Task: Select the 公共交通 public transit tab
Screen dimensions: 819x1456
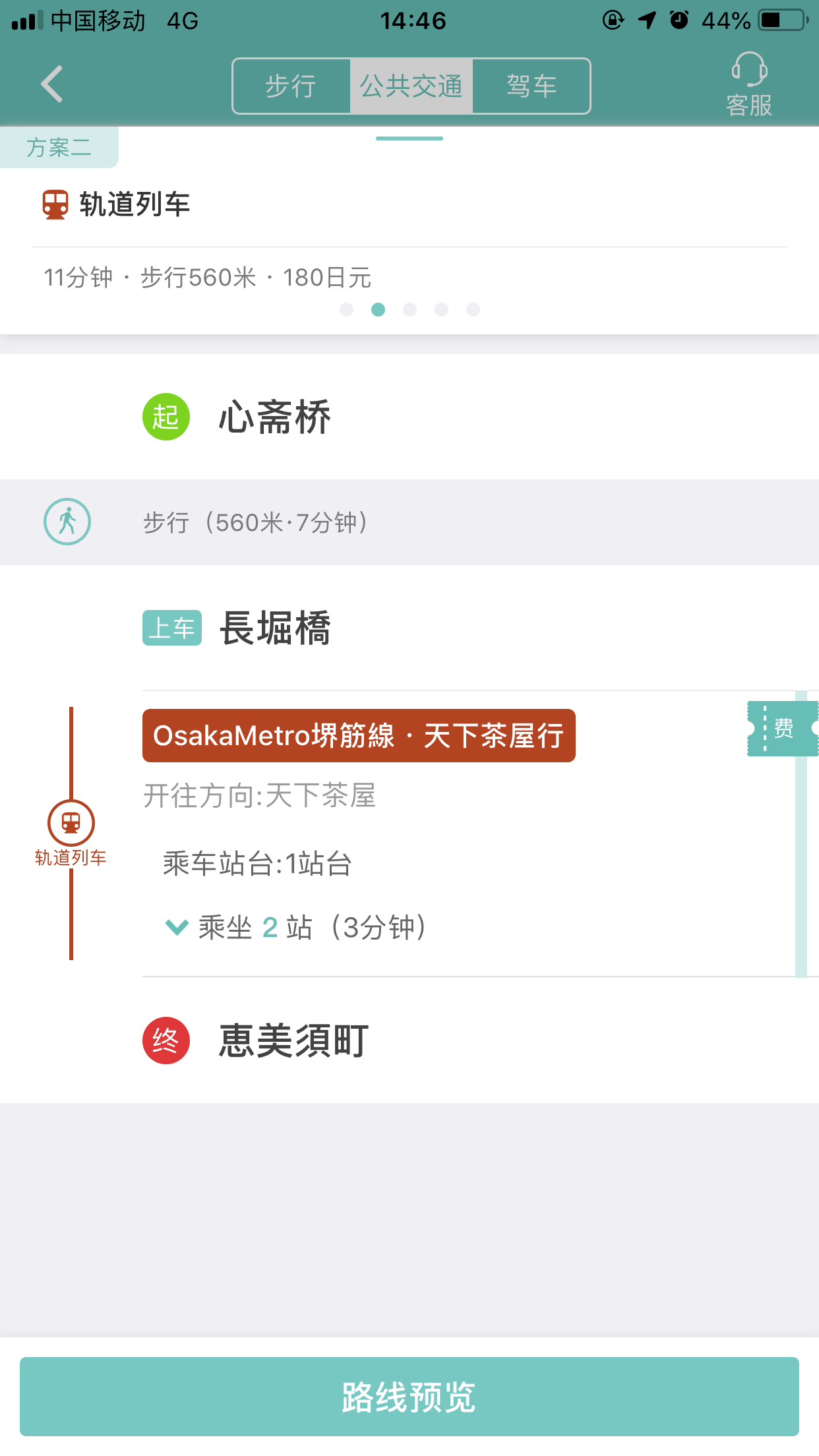Action: [411, 86]
